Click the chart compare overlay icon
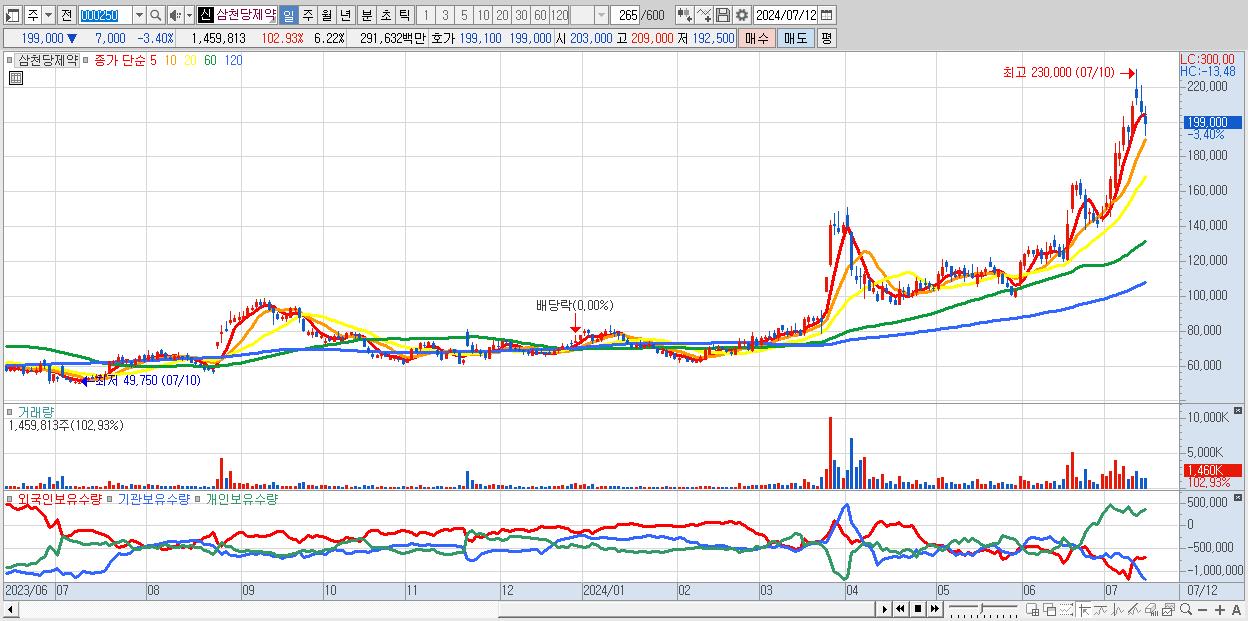The height and width of the screenshot is (621, 1248). 1169,609
